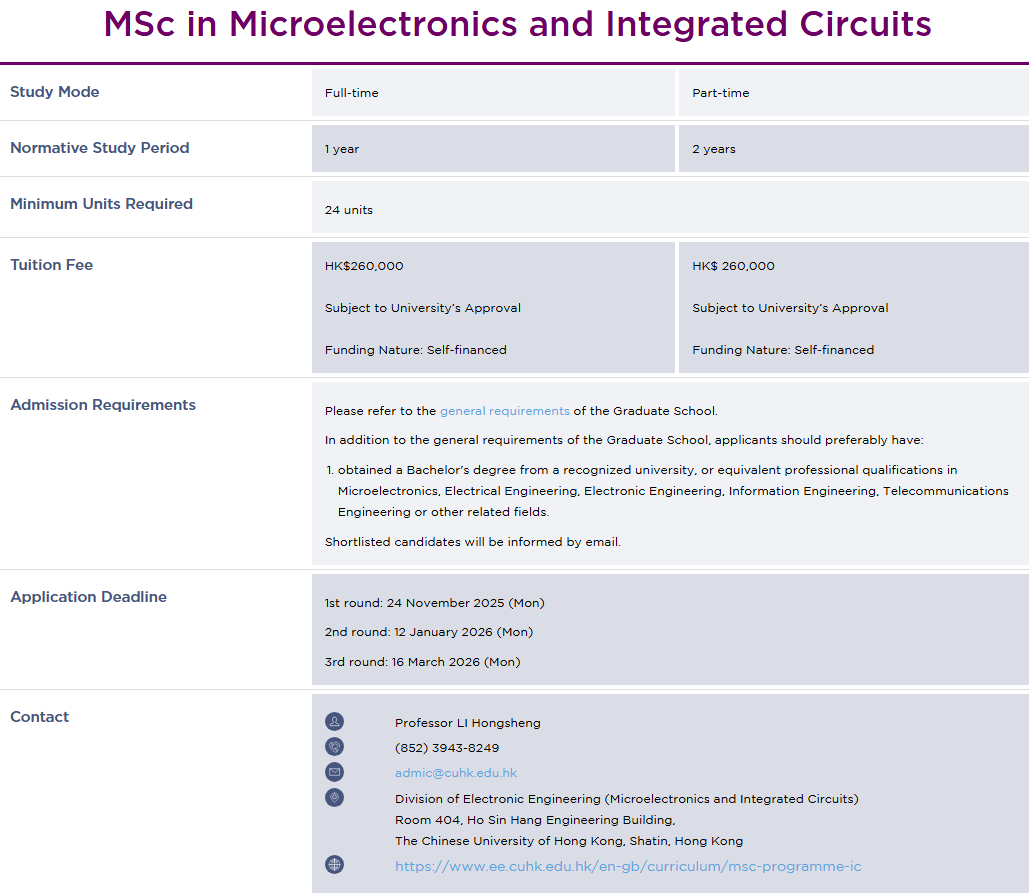Click the phone number (852) 3943-8249
Image resolution: width=1029 pixels, height=893 pixels.
click(447, 748)
